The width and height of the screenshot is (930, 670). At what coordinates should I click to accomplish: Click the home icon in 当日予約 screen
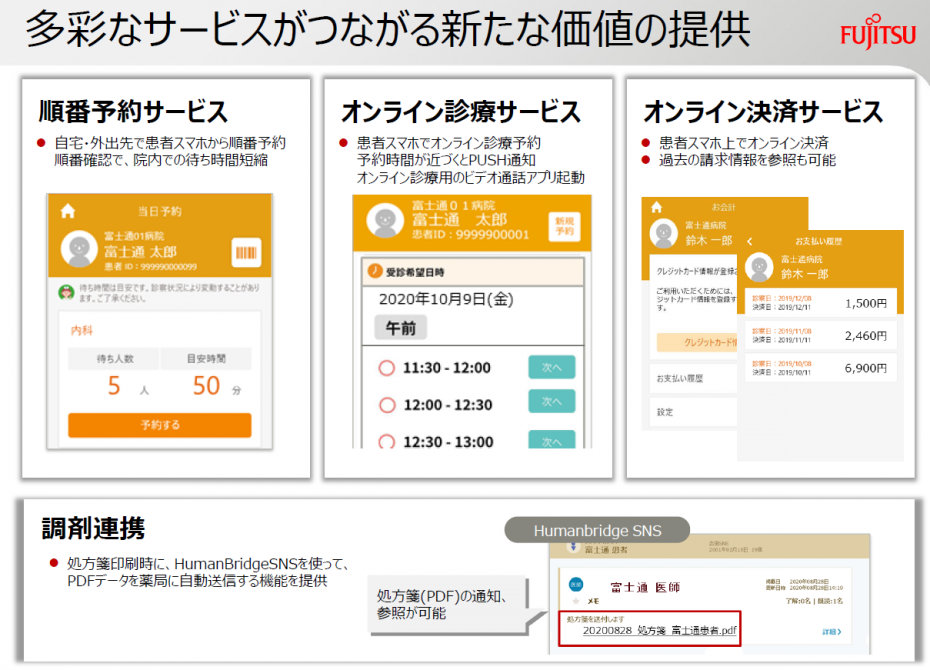[68, 211]
